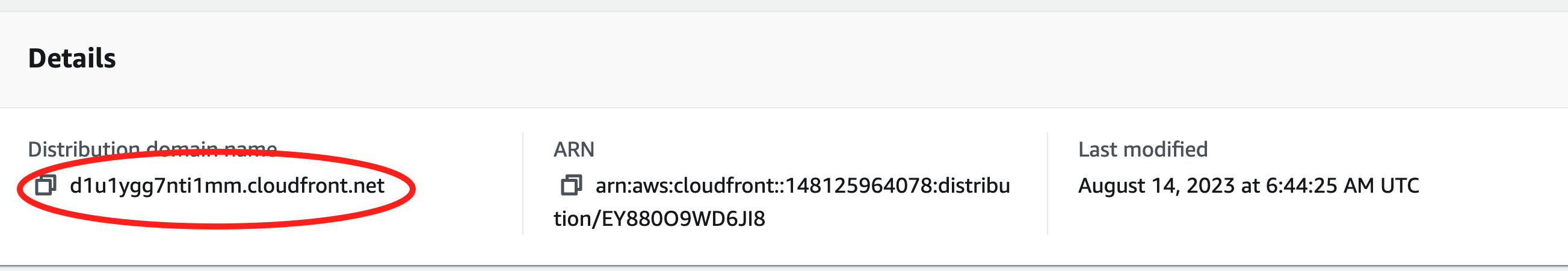Click the d1u1ygg7nti1mm.cloudfront.net domain text
The image size is (1568, 271).
point(227,185)
